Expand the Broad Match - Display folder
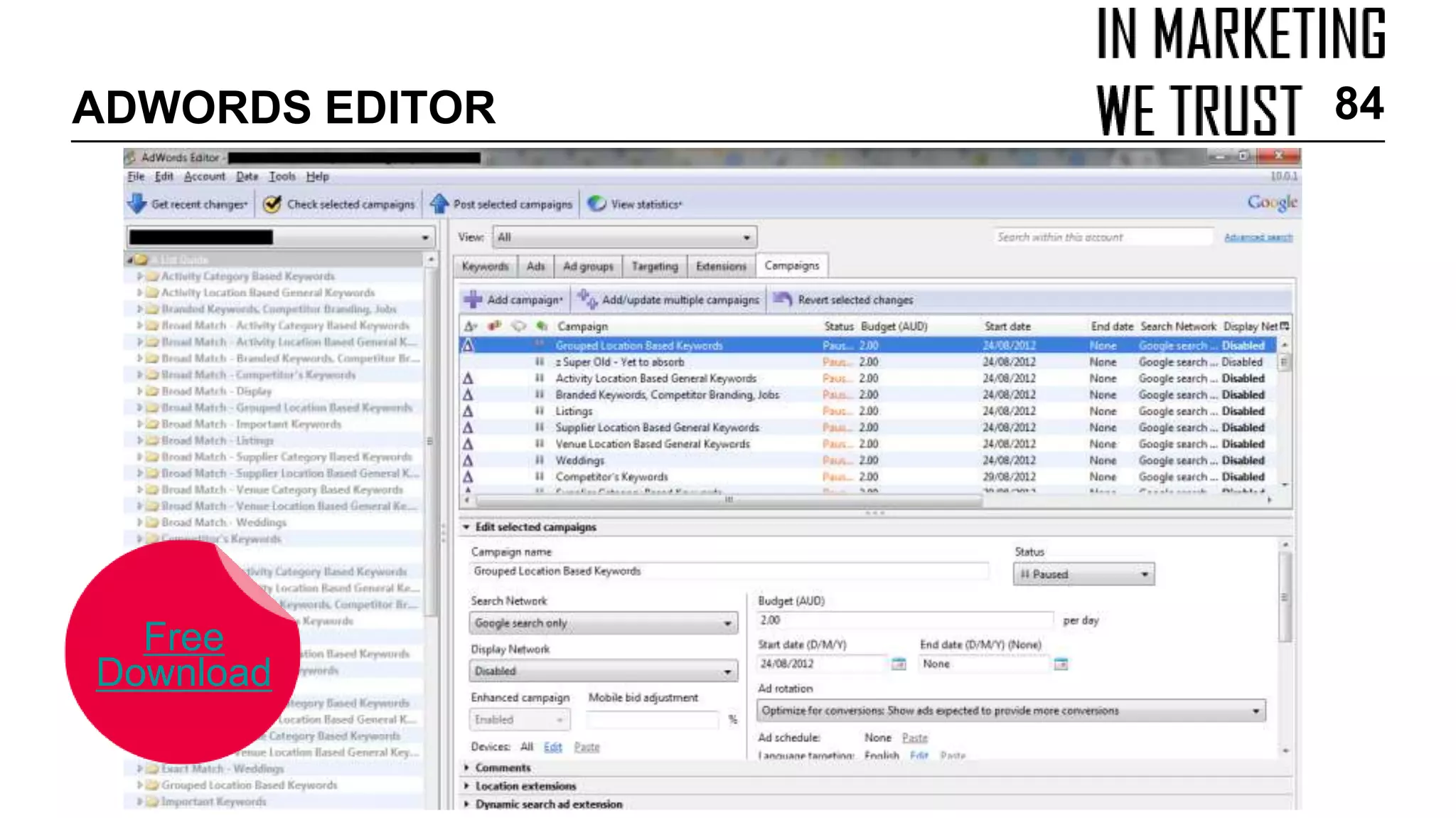1456x818 pixels. (140, 391)
